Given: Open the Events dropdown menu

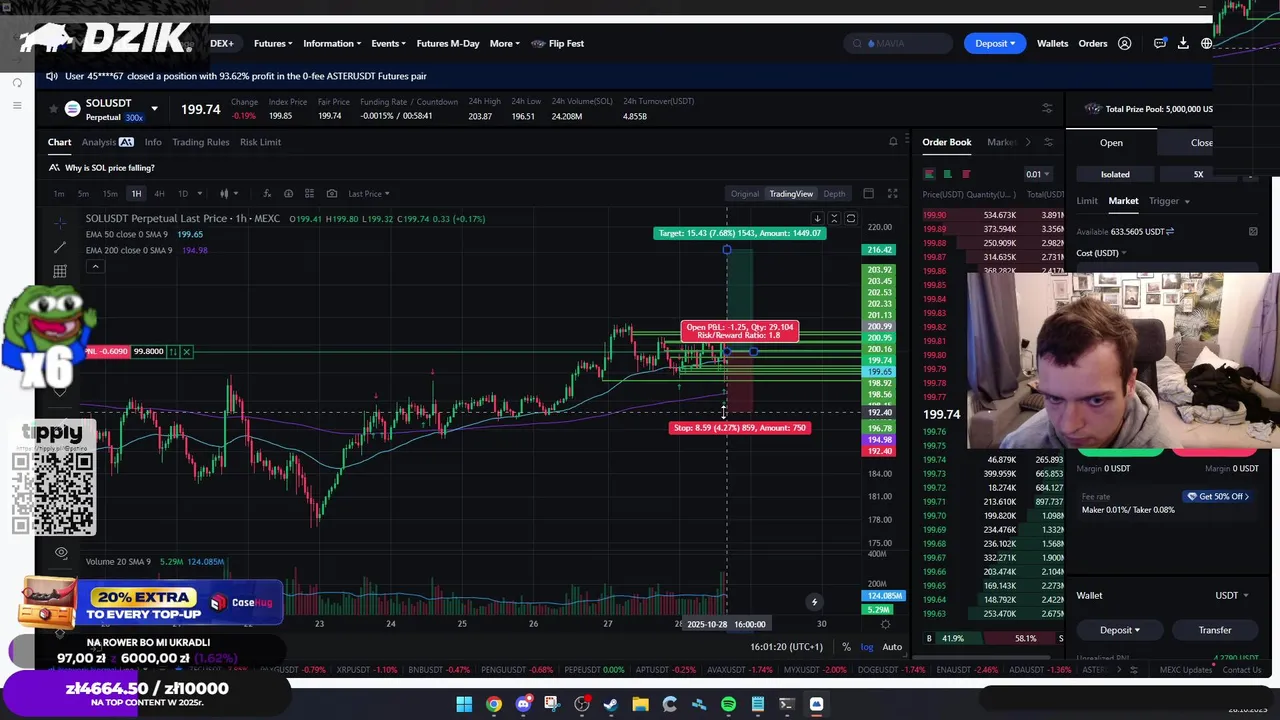Looking at the screenshot, I should pos(388,43).
